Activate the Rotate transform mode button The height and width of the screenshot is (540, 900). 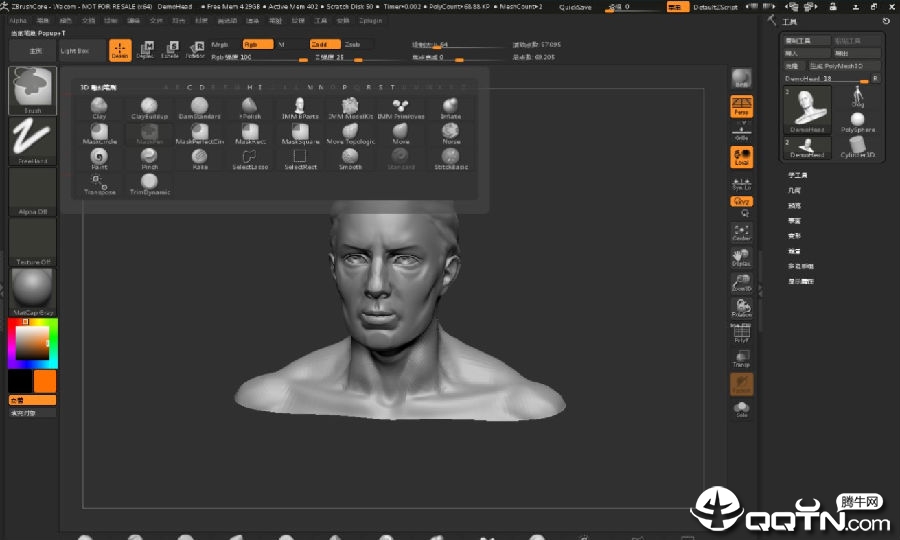coord(195,50)
